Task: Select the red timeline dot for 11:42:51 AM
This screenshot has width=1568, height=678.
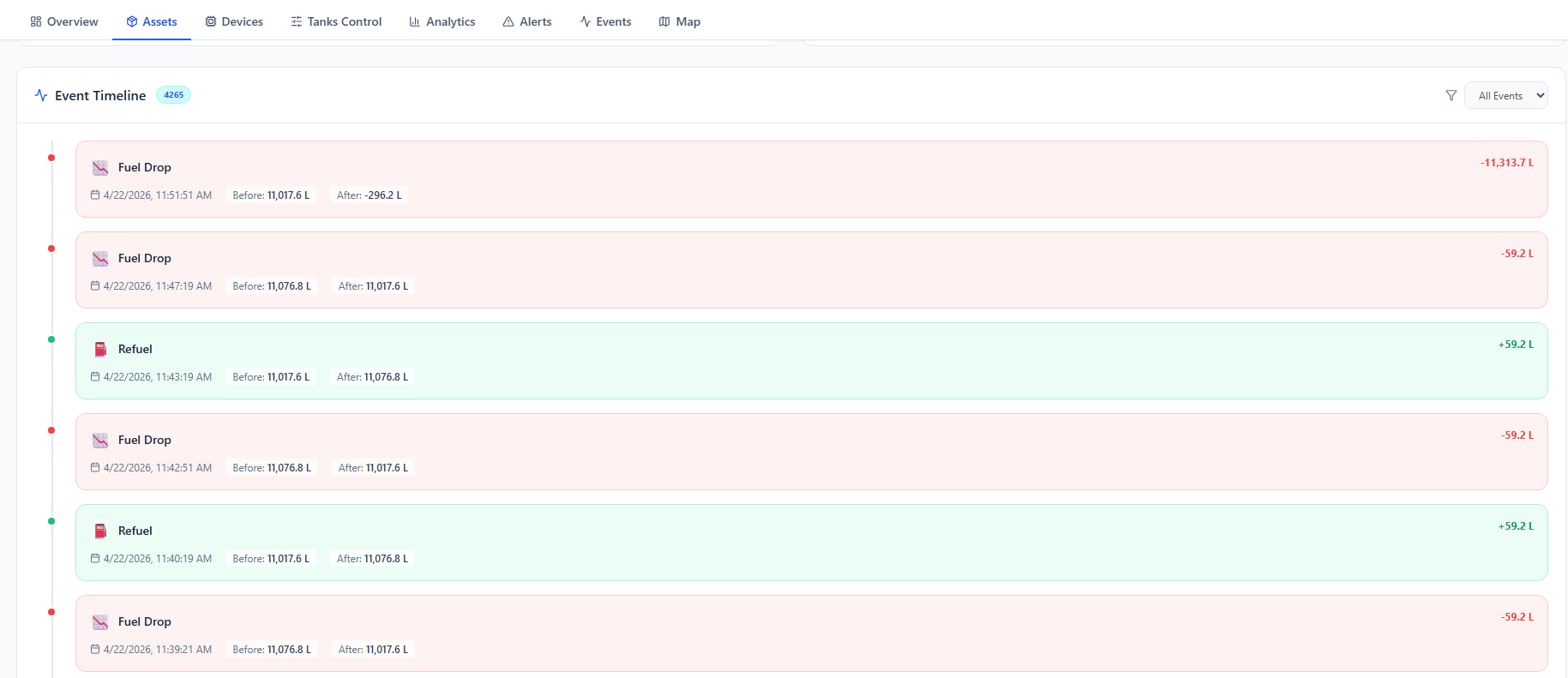Action: pyautogui.click(x=51, y=430)
